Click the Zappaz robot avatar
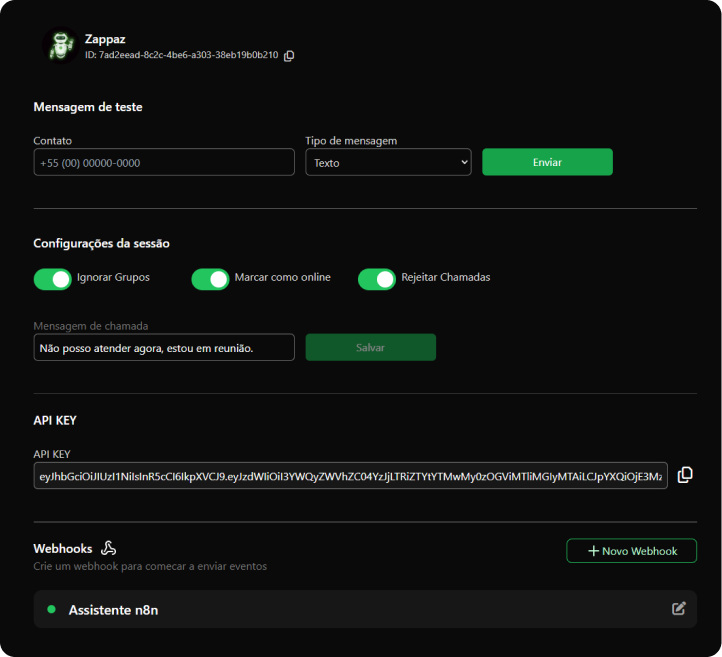722x657 pixels. click(60, 46)
